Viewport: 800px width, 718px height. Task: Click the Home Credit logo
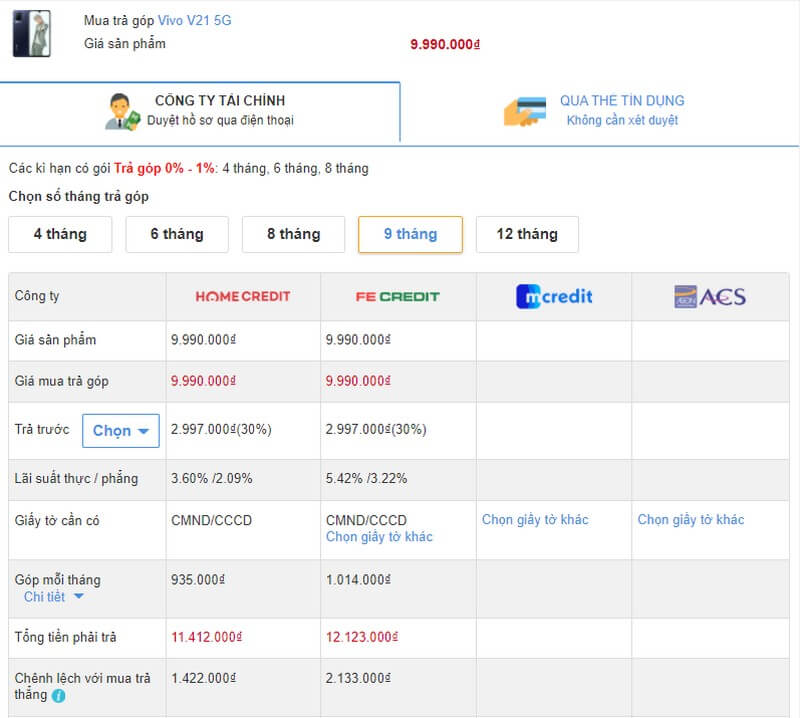coord(243,296)
